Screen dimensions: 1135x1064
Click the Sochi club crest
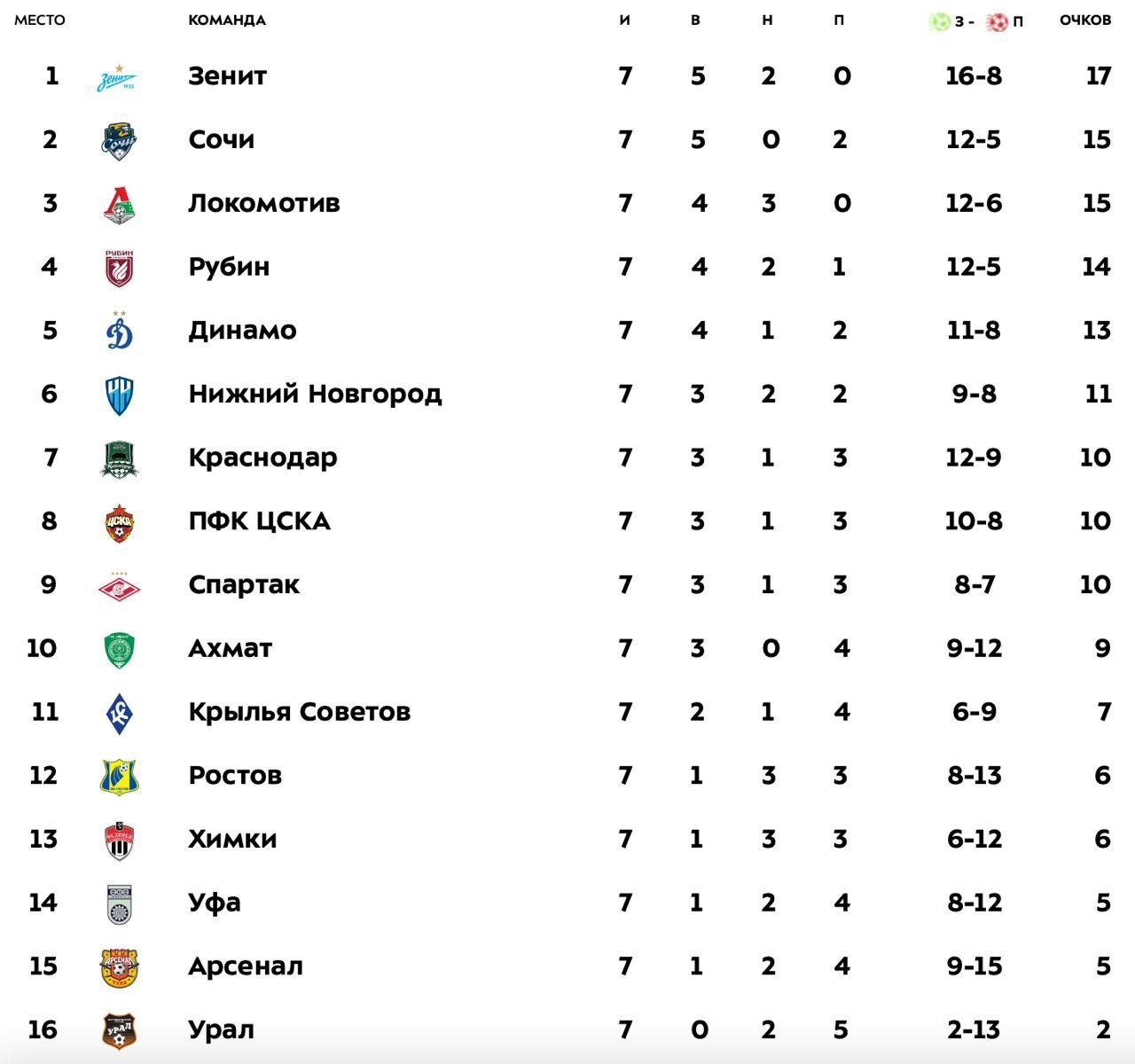(x=119, y=141)
